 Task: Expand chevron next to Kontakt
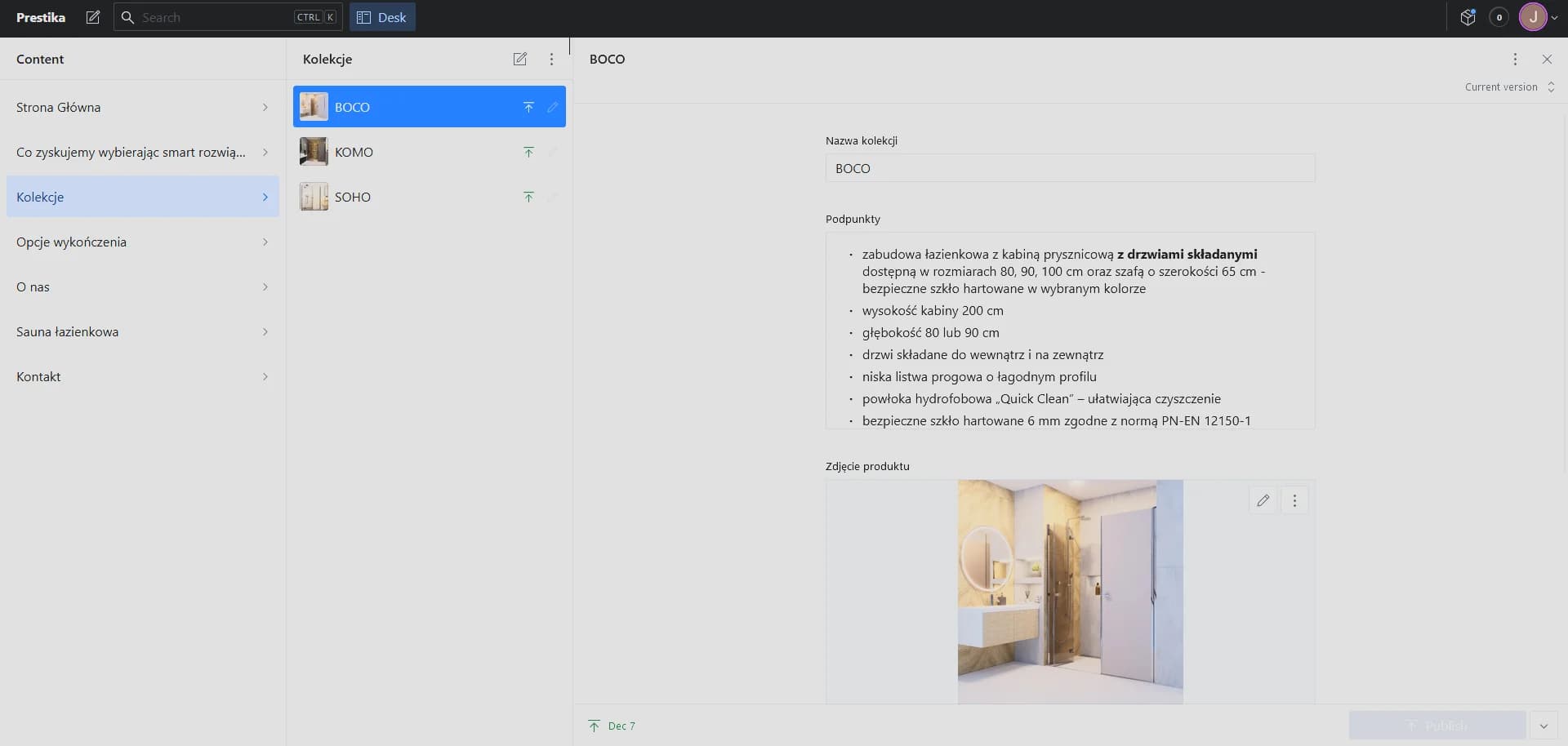(x=265, y=376)
